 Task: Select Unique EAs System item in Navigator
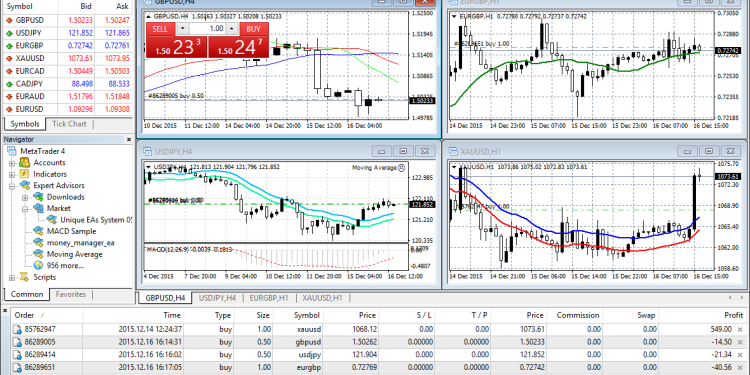pos(96,220)
